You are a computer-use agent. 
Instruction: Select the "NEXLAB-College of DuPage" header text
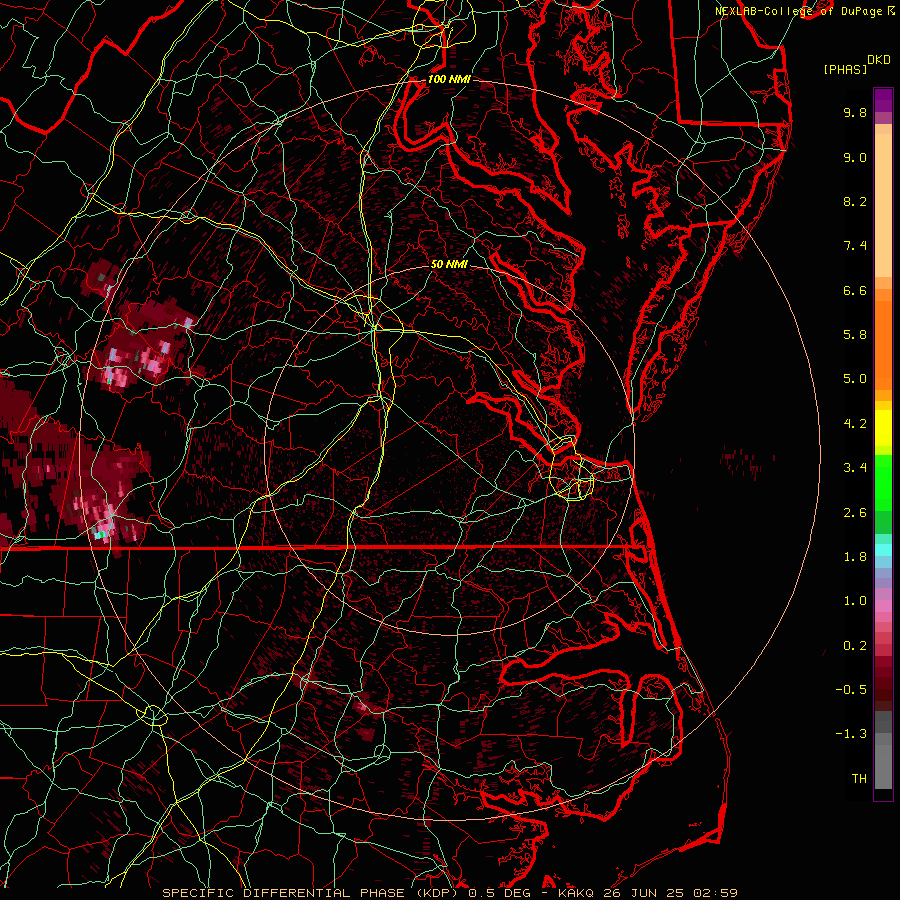(799, 11)
